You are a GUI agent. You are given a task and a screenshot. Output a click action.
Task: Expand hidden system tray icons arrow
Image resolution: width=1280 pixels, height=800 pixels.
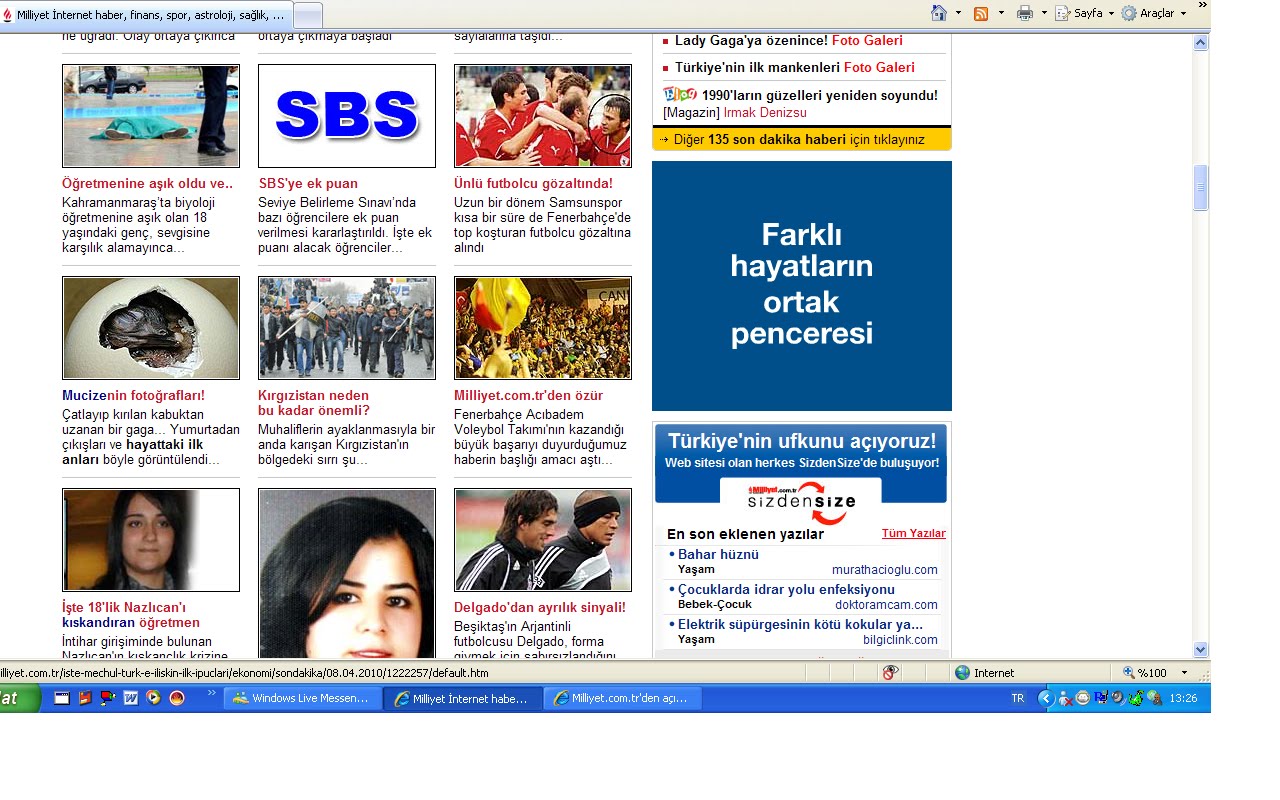click(x=1046, y=698)
